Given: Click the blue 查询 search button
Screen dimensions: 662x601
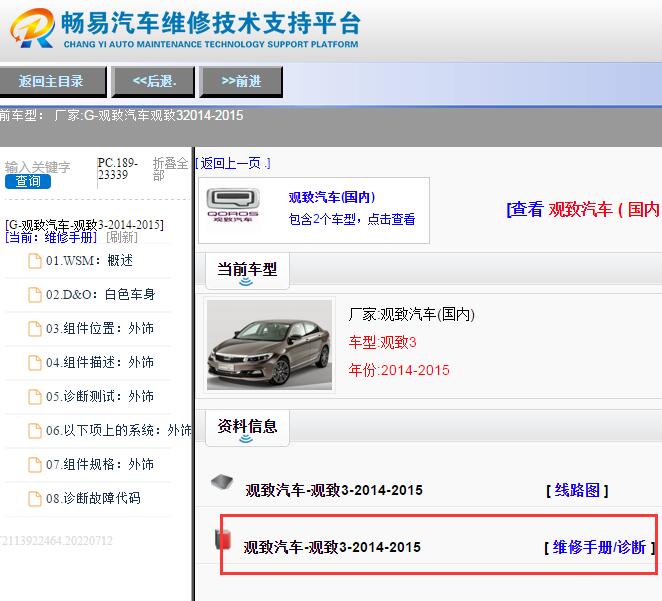Looking at the screenshot, I should point(28,181).
